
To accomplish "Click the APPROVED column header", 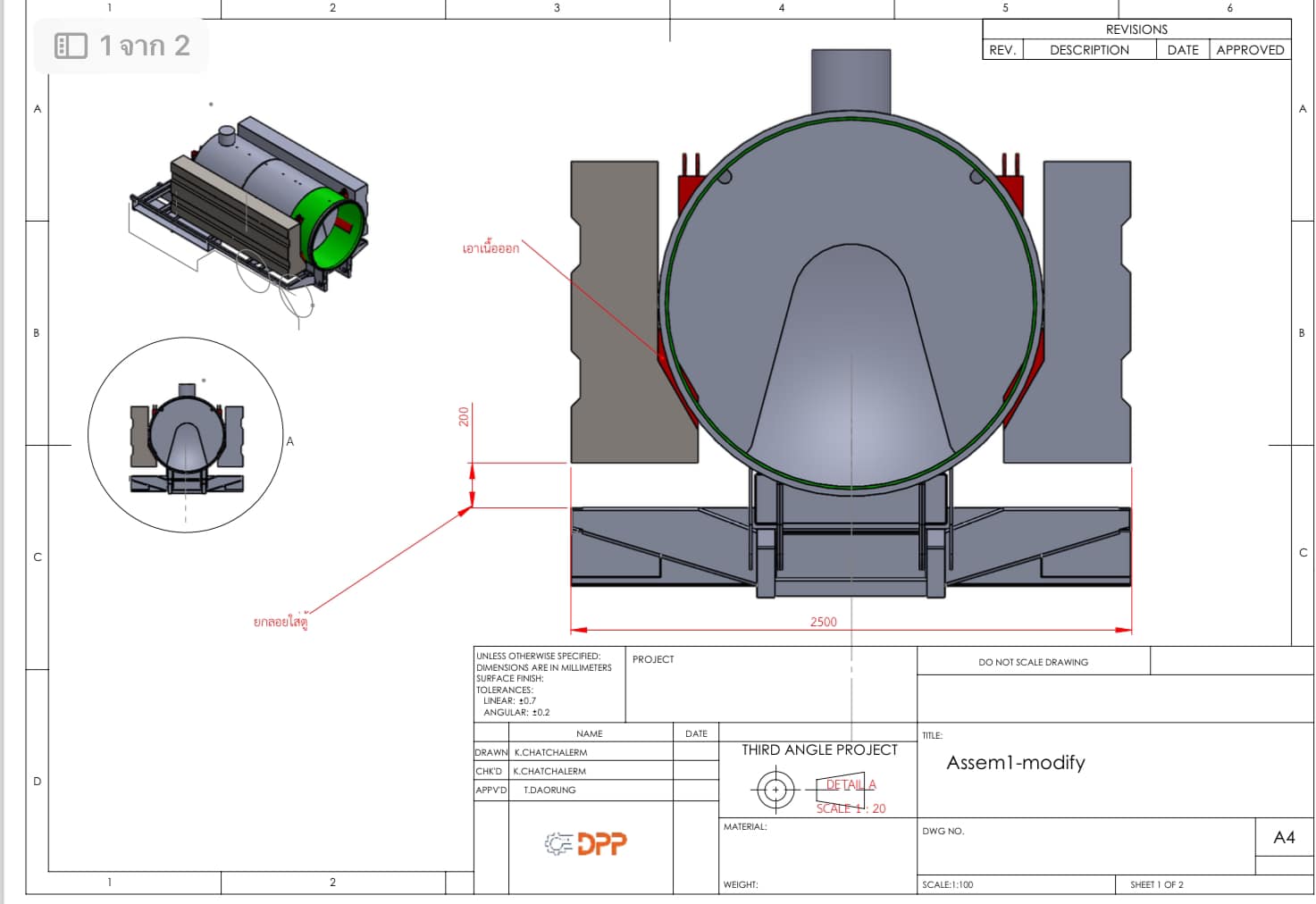I will tap(1250, 50).
